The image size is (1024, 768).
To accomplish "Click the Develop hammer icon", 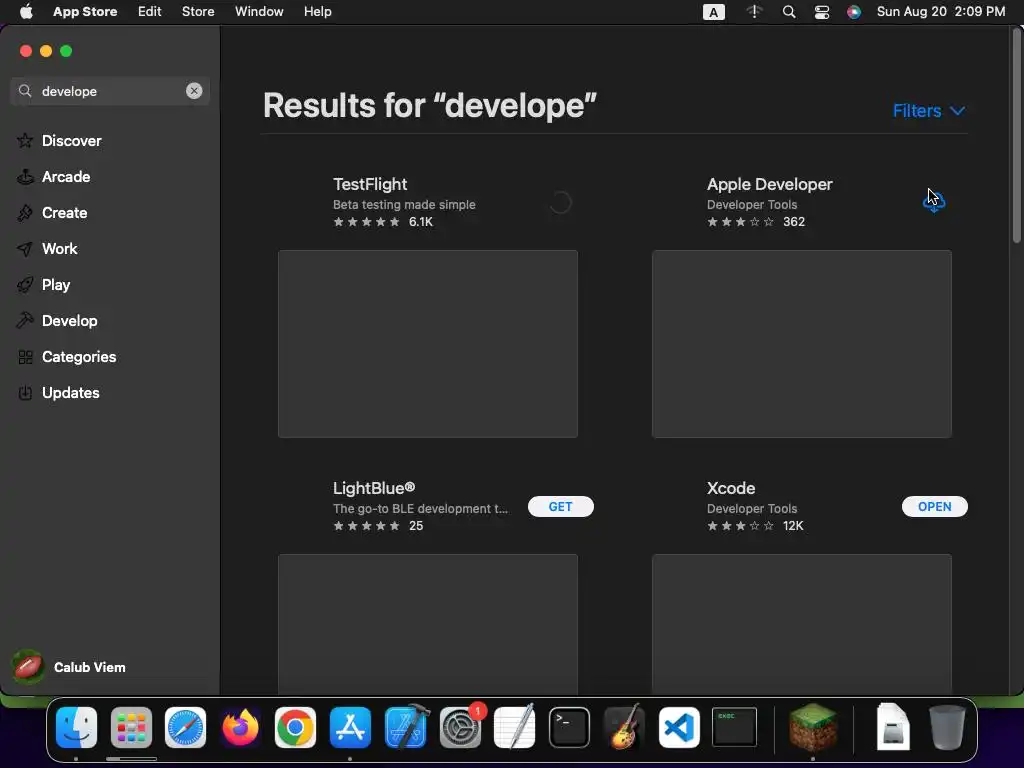I will tap(25, 320).
